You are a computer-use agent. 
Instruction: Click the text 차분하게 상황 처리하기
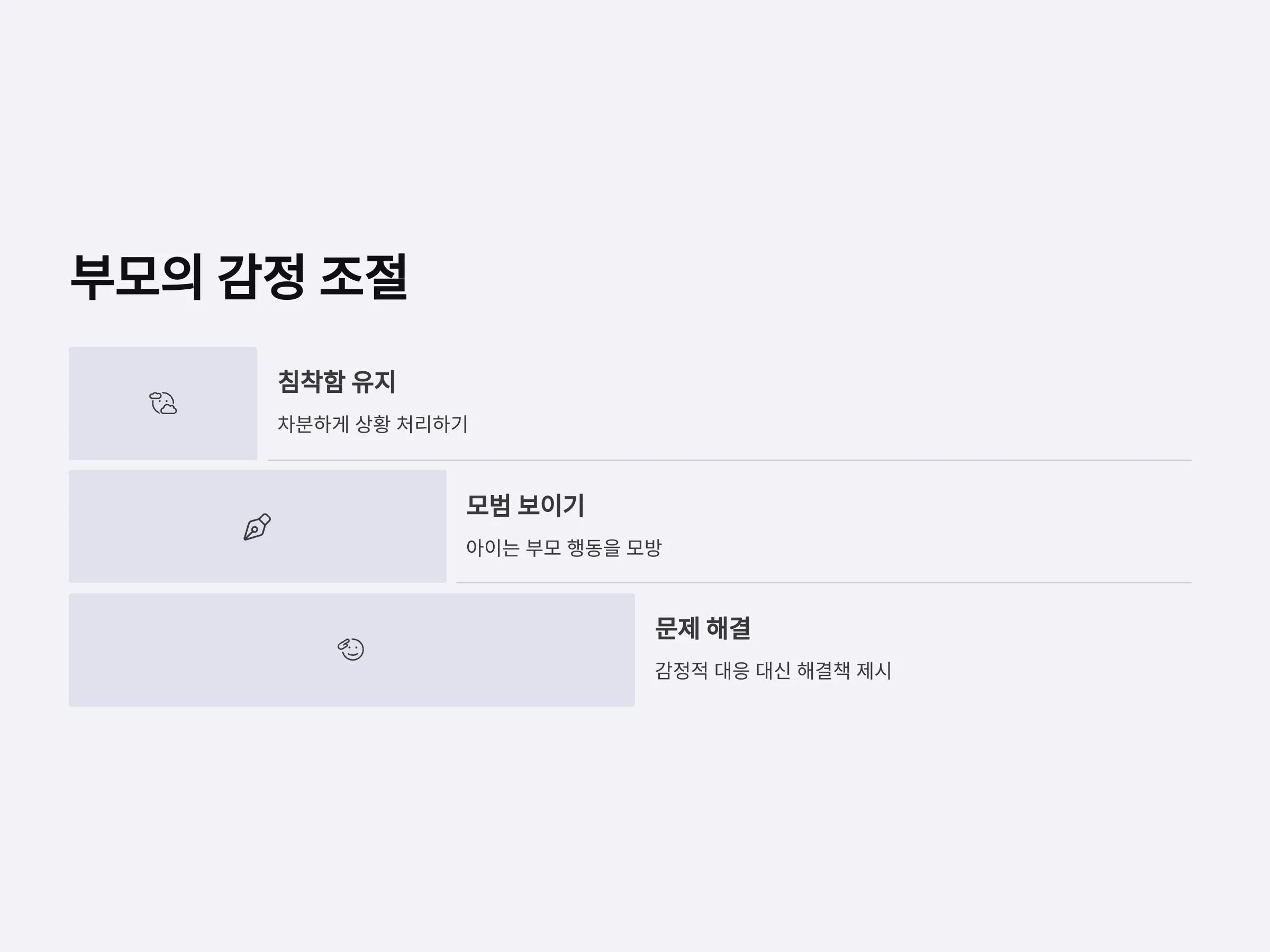click(373, 424)
